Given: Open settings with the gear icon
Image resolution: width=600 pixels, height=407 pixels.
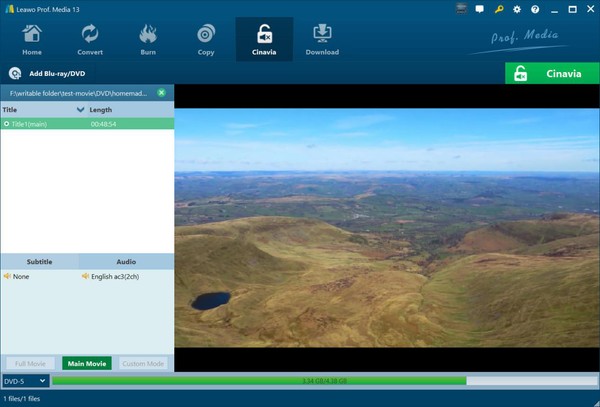Looking at the screenshot, I should coord(517,9).
